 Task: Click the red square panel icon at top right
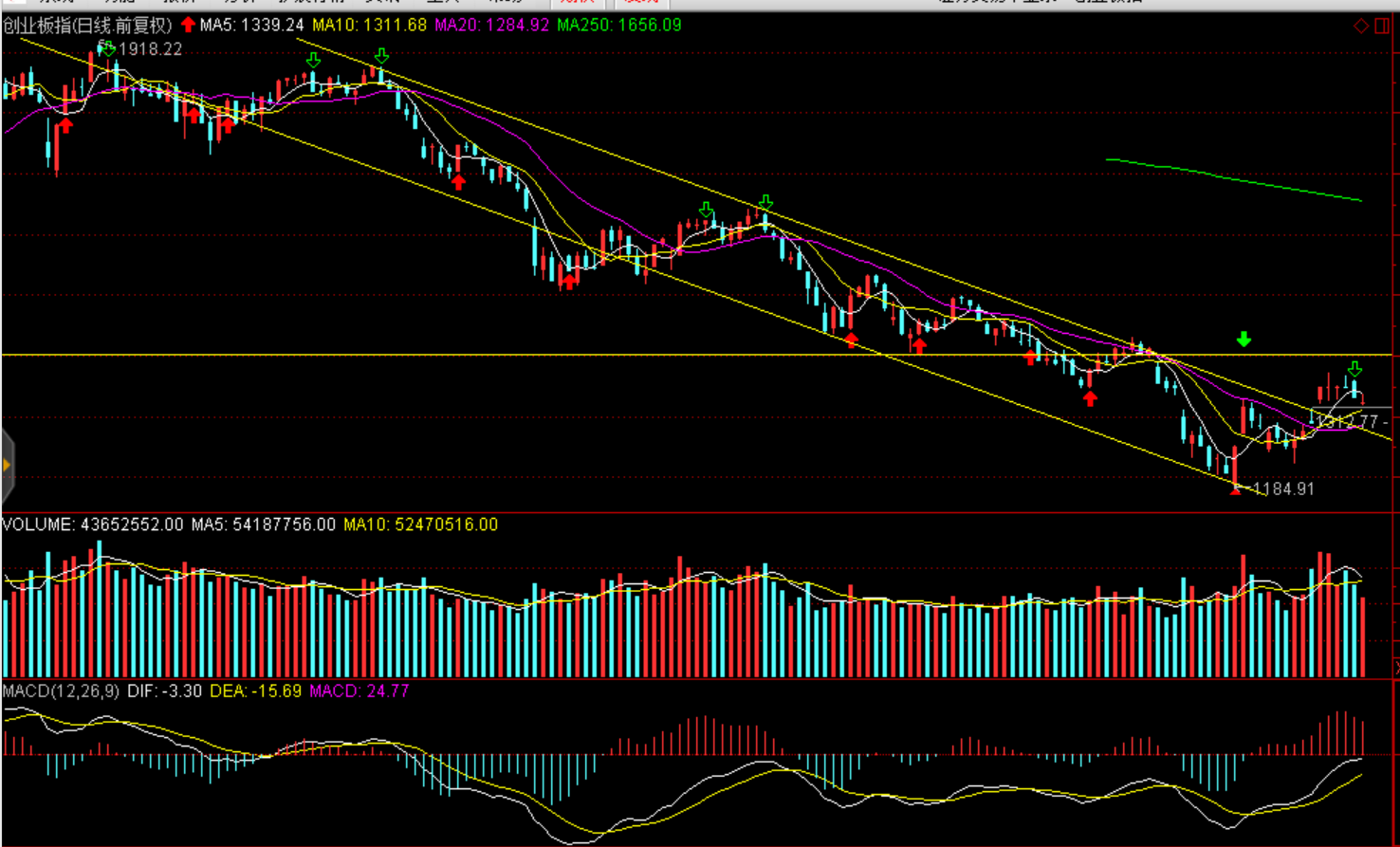1382,26
